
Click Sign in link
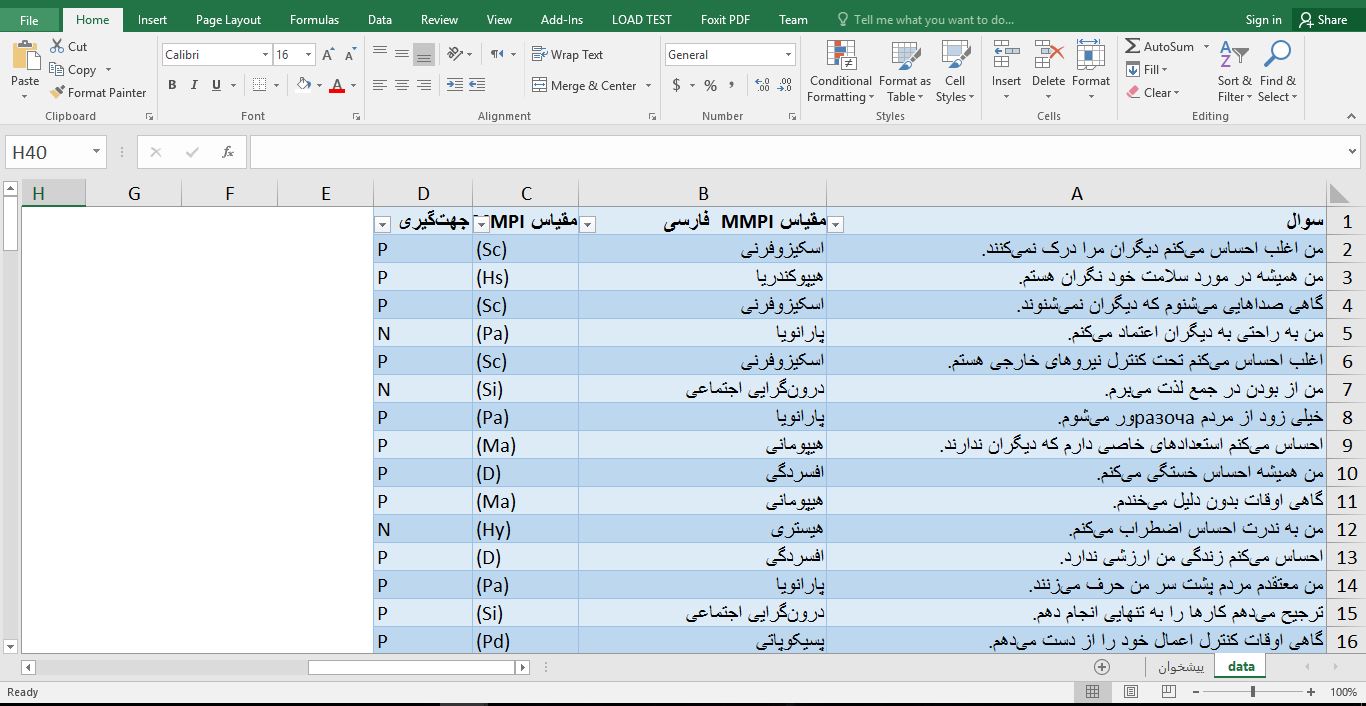coord(1263,19)
